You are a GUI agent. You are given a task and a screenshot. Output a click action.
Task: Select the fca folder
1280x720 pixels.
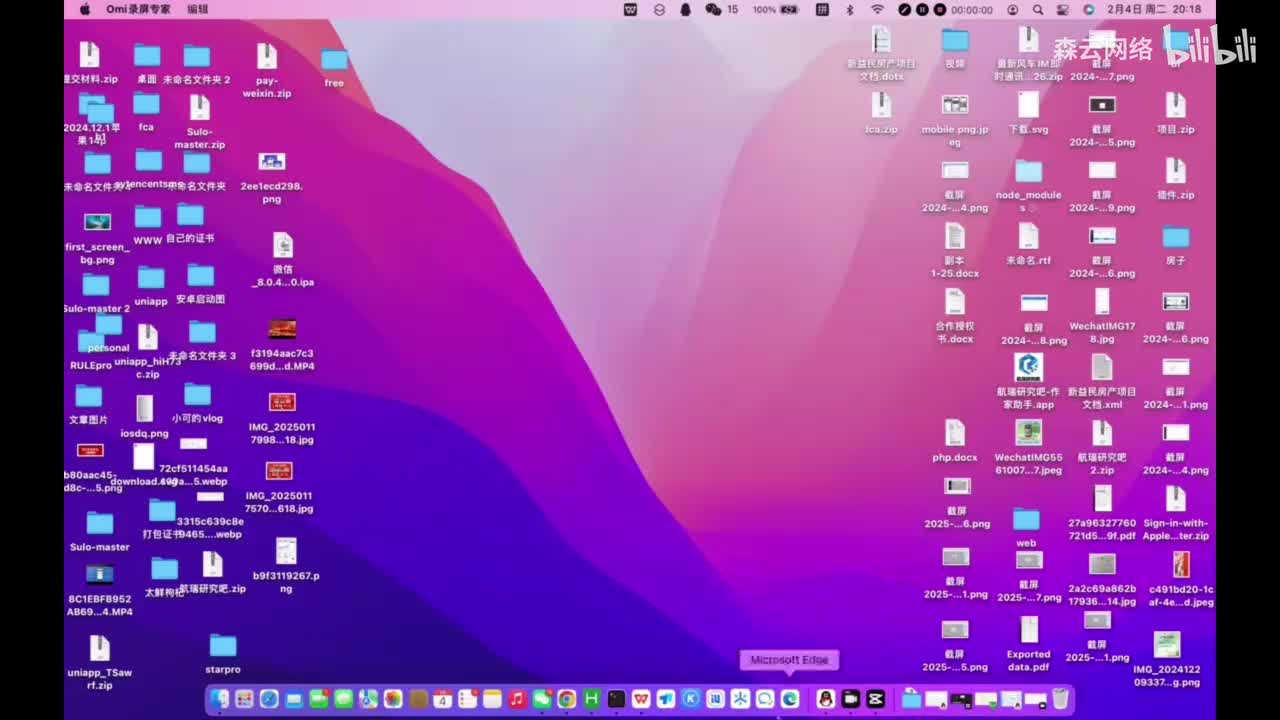point(146,112)
